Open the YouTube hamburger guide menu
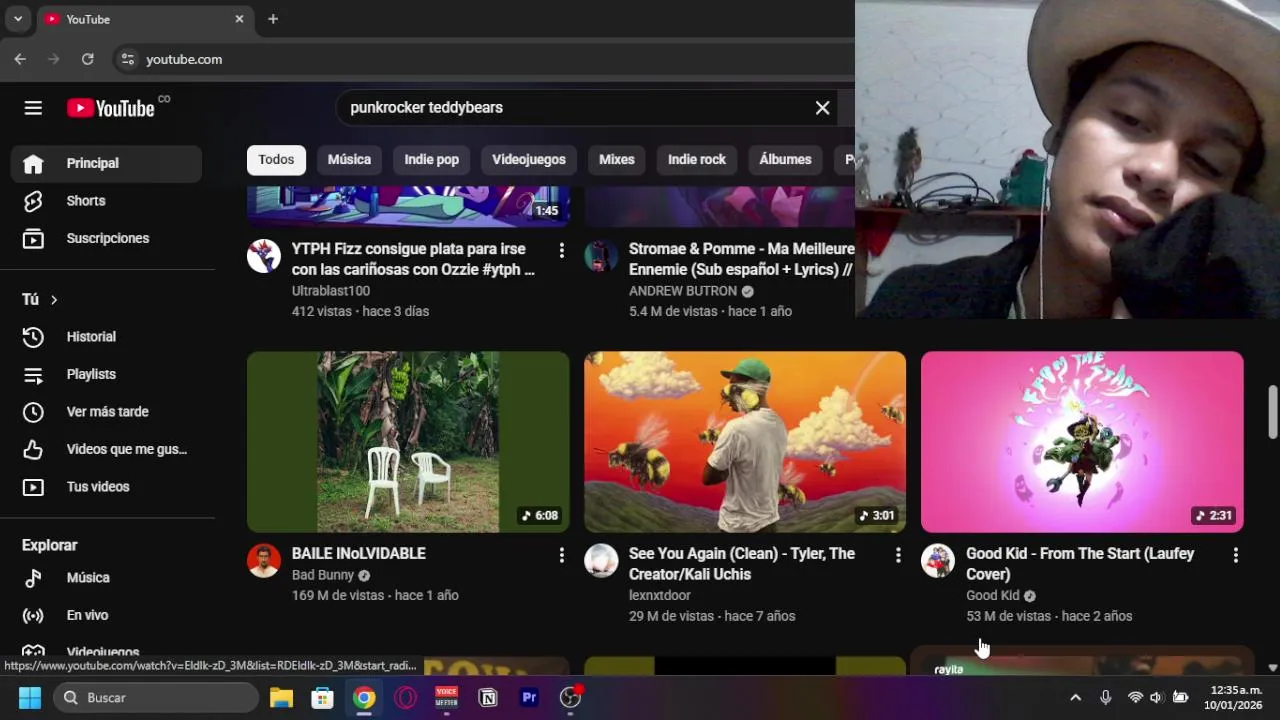 [x=33, y=108]
